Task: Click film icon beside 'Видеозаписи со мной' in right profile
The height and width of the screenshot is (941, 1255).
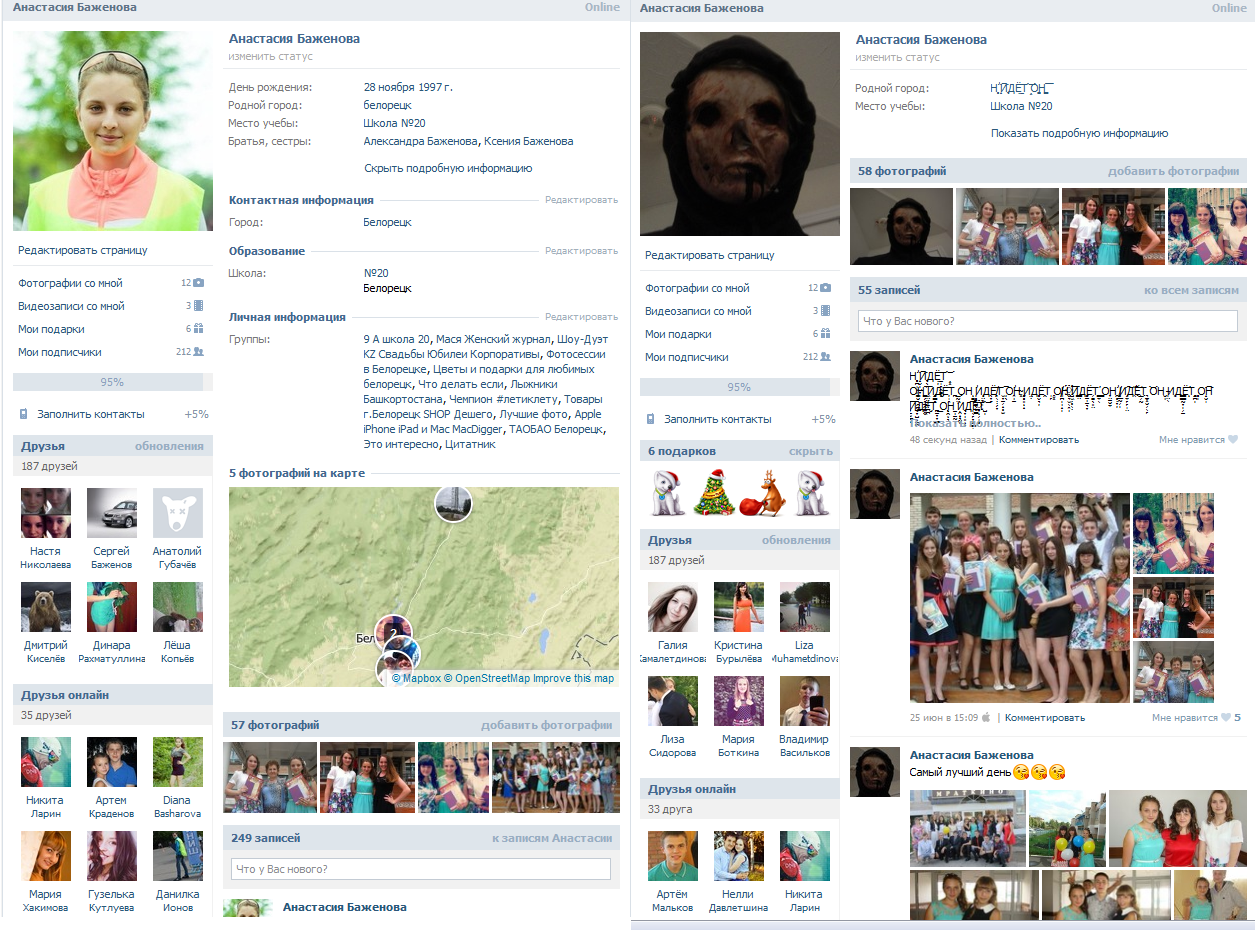Action: (x=825, y=311)
